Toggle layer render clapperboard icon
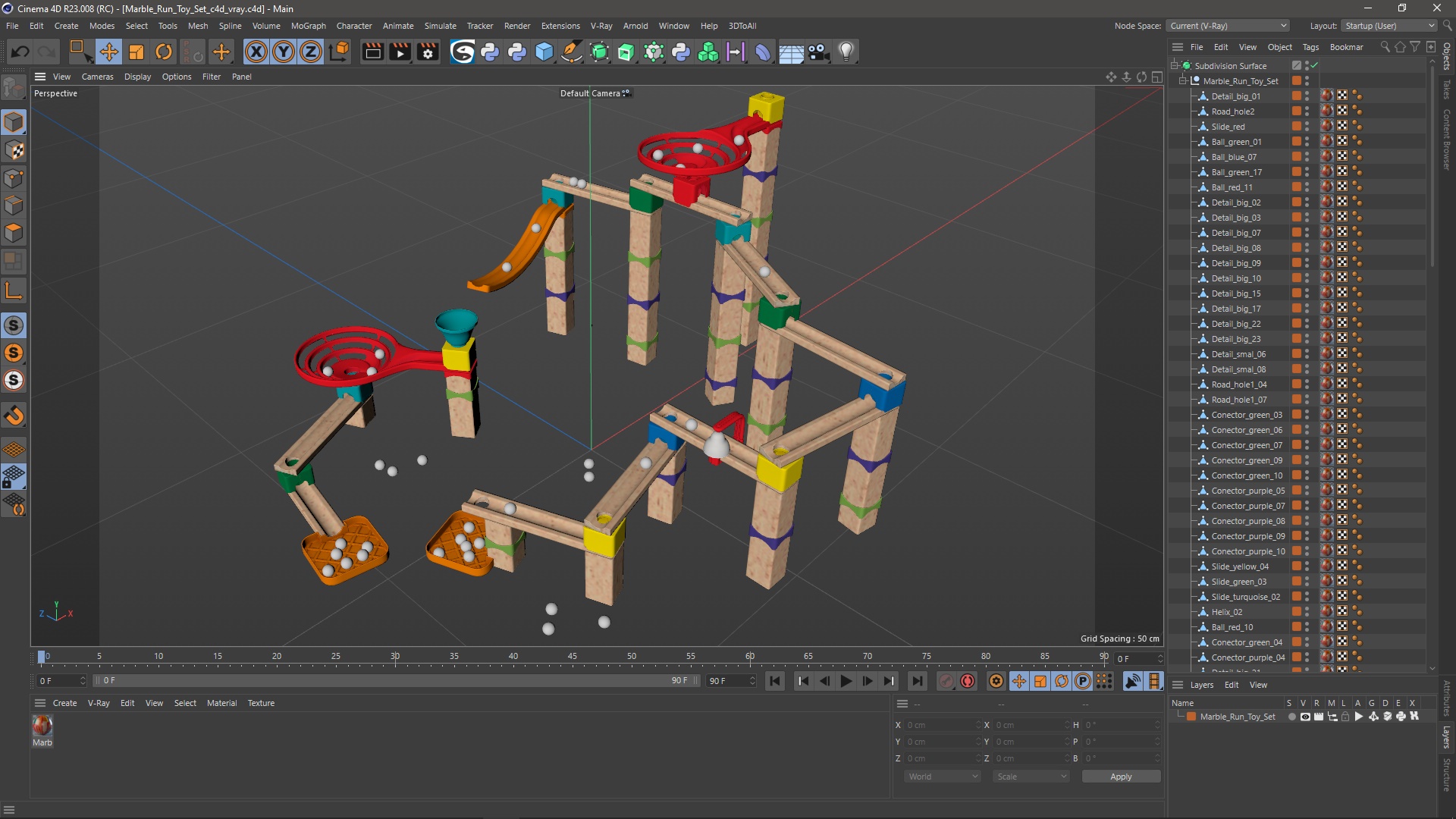Screen dimensions: 1456x819 click(1319, 717)
